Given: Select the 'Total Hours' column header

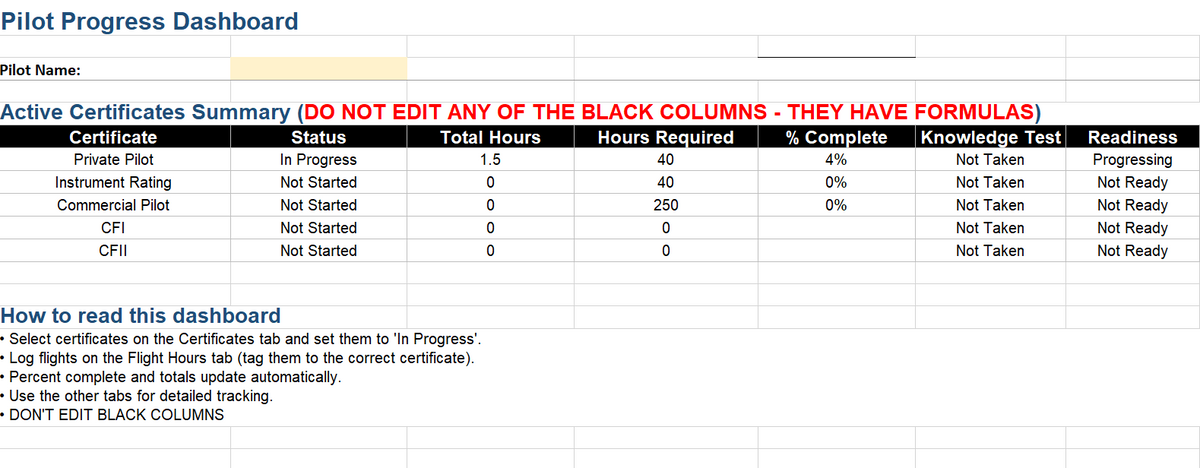Looking at the screenshot, I should 490,137.
